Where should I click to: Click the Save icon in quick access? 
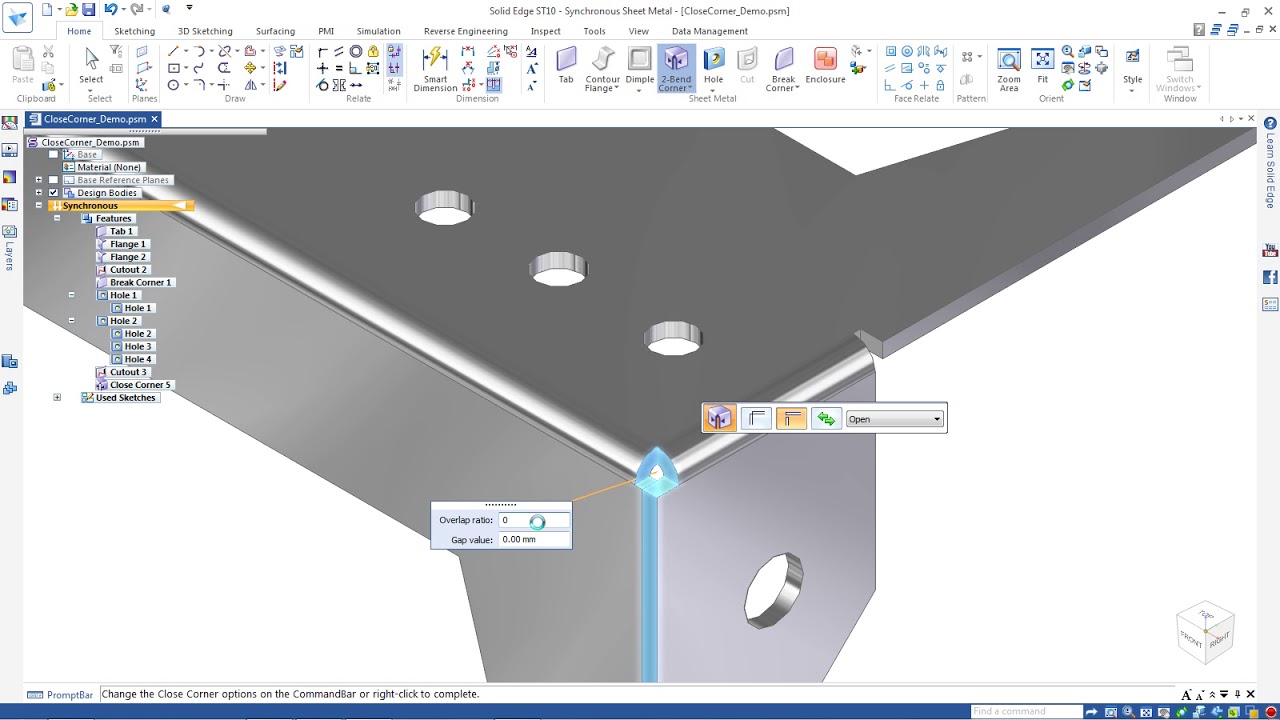[x=88, y=10]
